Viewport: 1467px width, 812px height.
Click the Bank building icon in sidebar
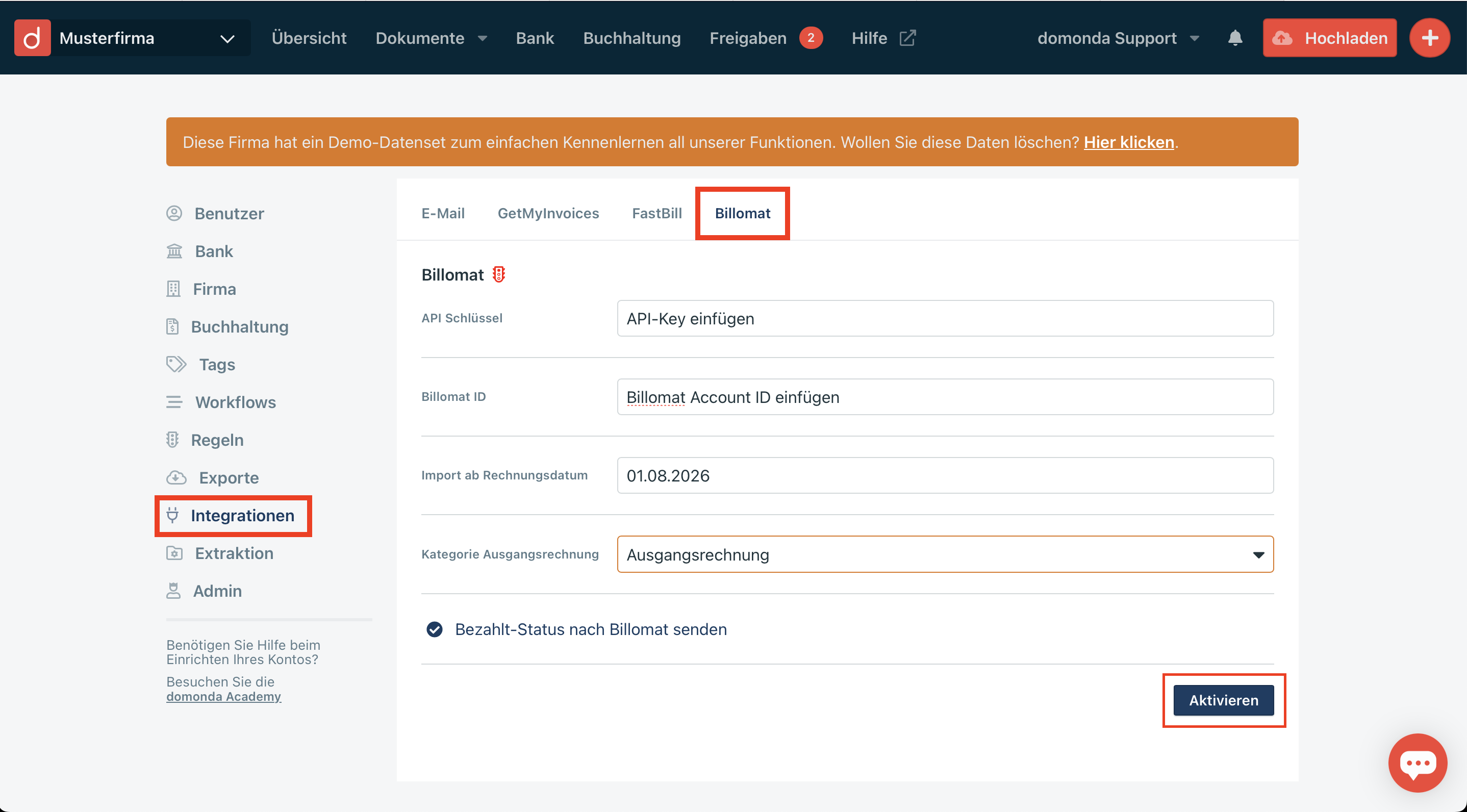coord(174,251)
